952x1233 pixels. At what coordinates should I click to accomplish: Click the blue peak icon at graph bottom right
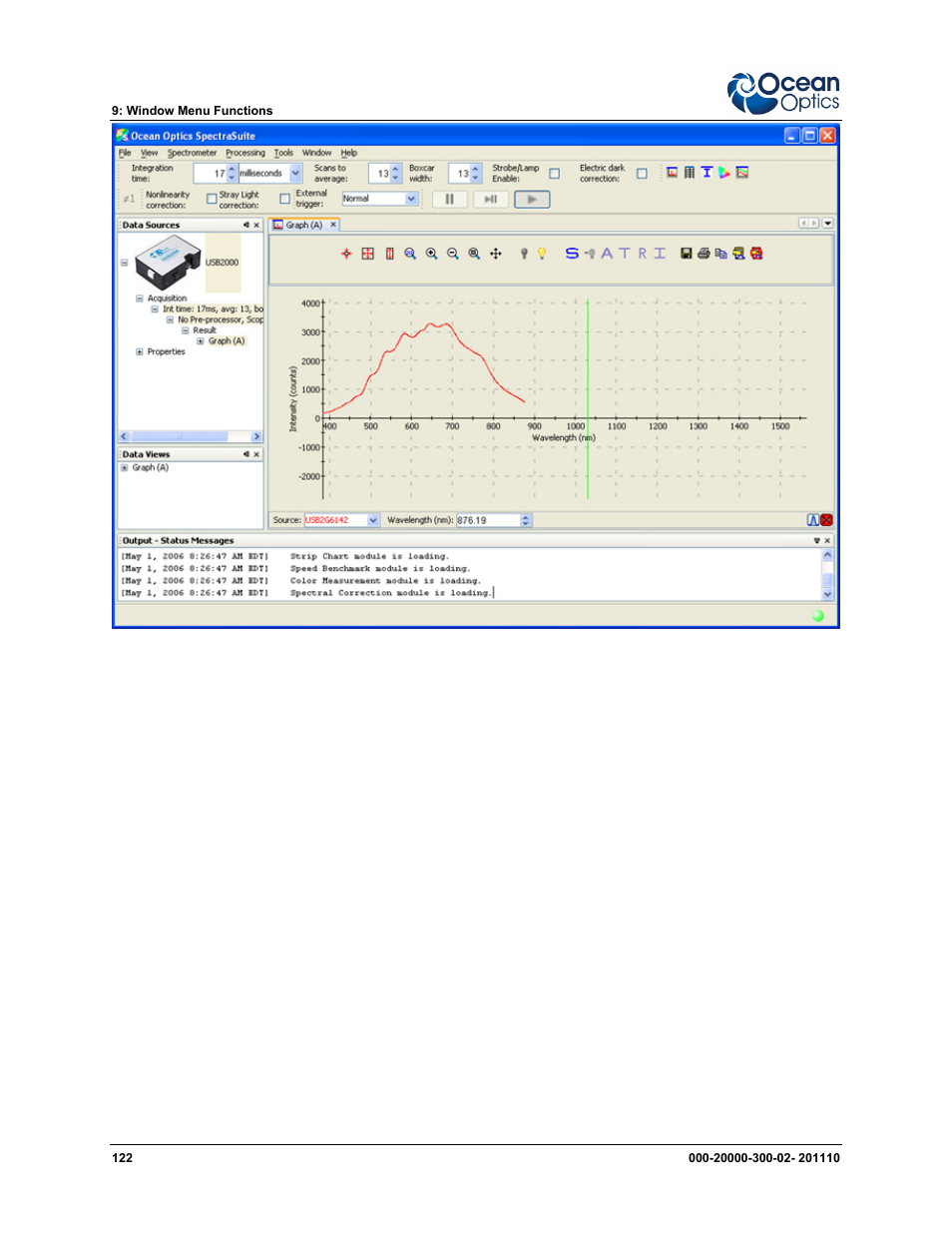click(x=813, y=520)
